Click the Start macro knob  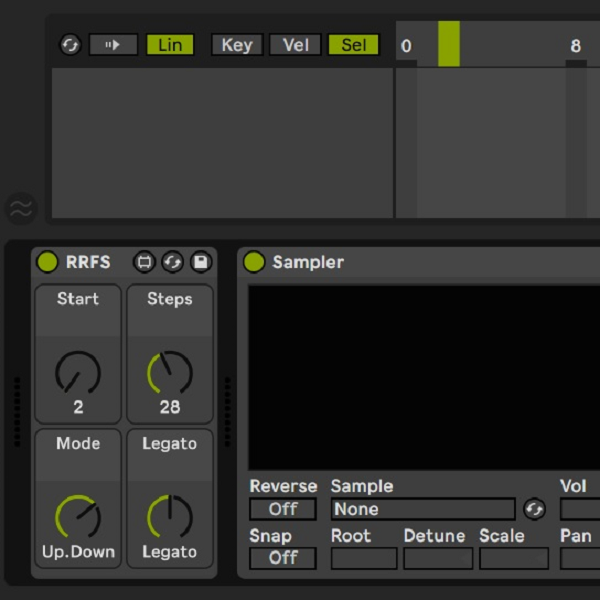pos(78,374)
